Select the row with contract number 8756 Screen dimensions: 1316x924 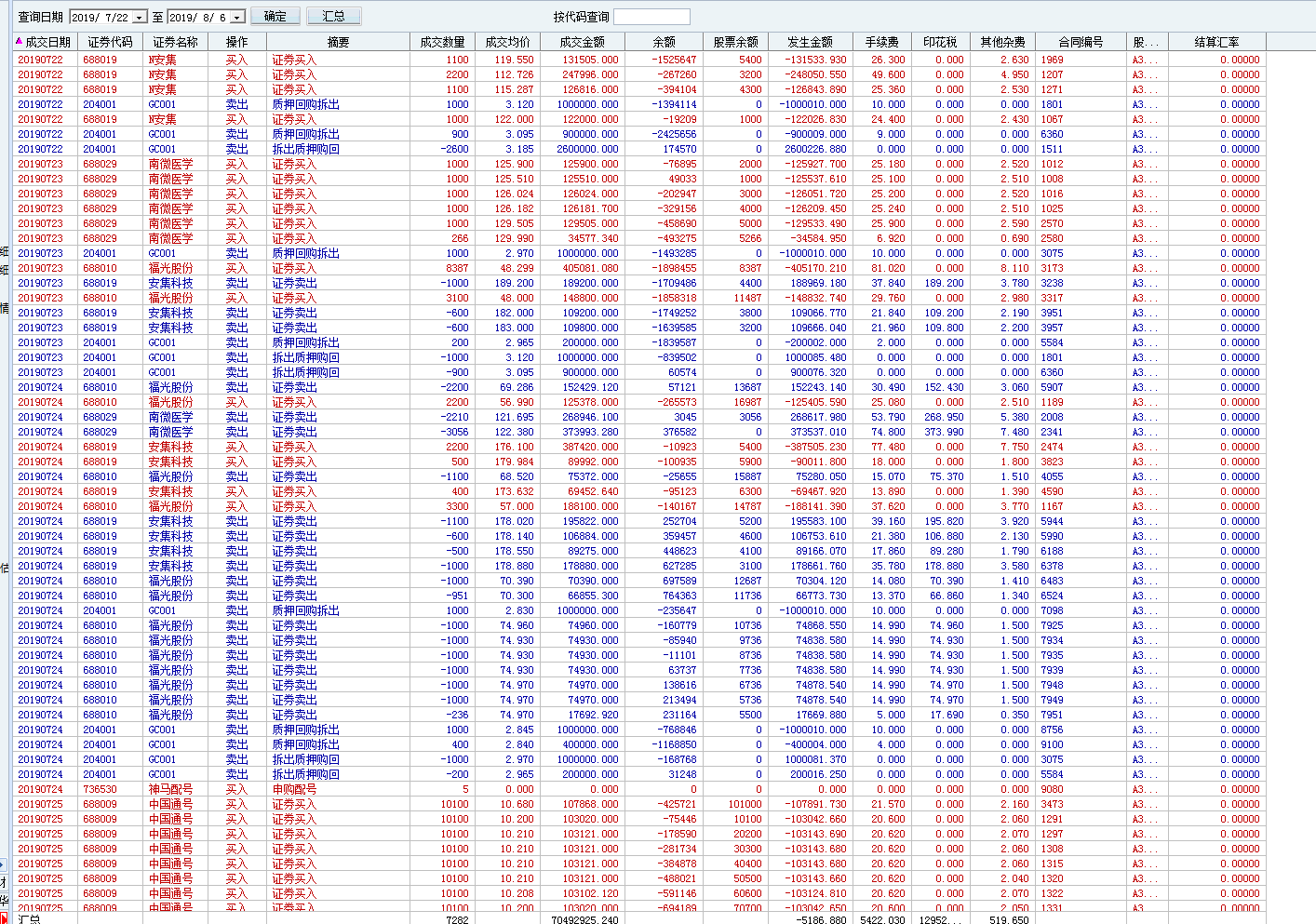click(639, 730)
